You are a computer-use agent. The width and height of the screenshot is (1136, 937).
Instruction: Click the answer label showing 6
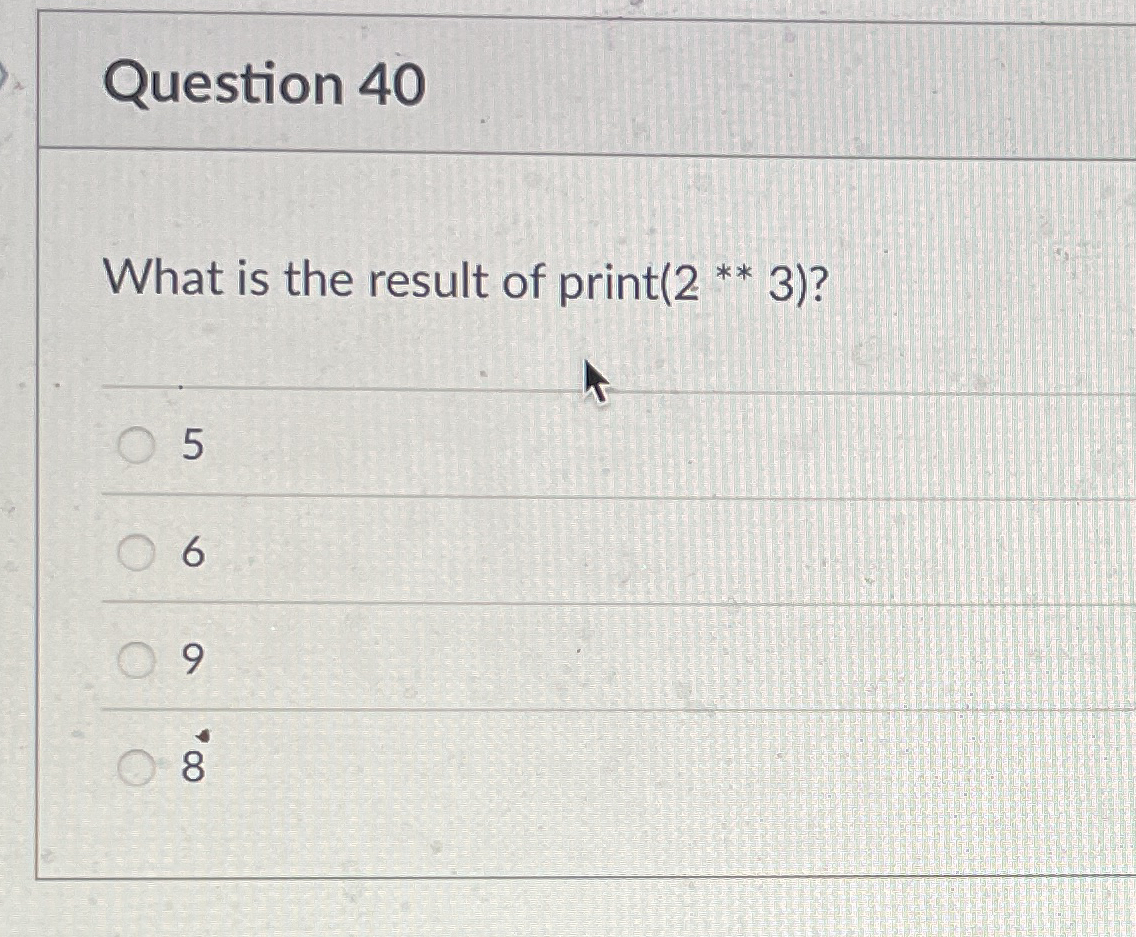(x=195, y=553)
